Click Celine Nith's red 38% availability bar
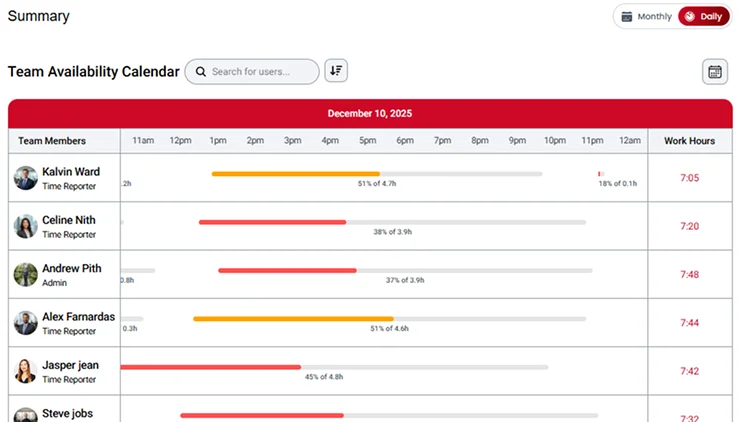This screenshot has width=740, height=422. pos(272,222)
